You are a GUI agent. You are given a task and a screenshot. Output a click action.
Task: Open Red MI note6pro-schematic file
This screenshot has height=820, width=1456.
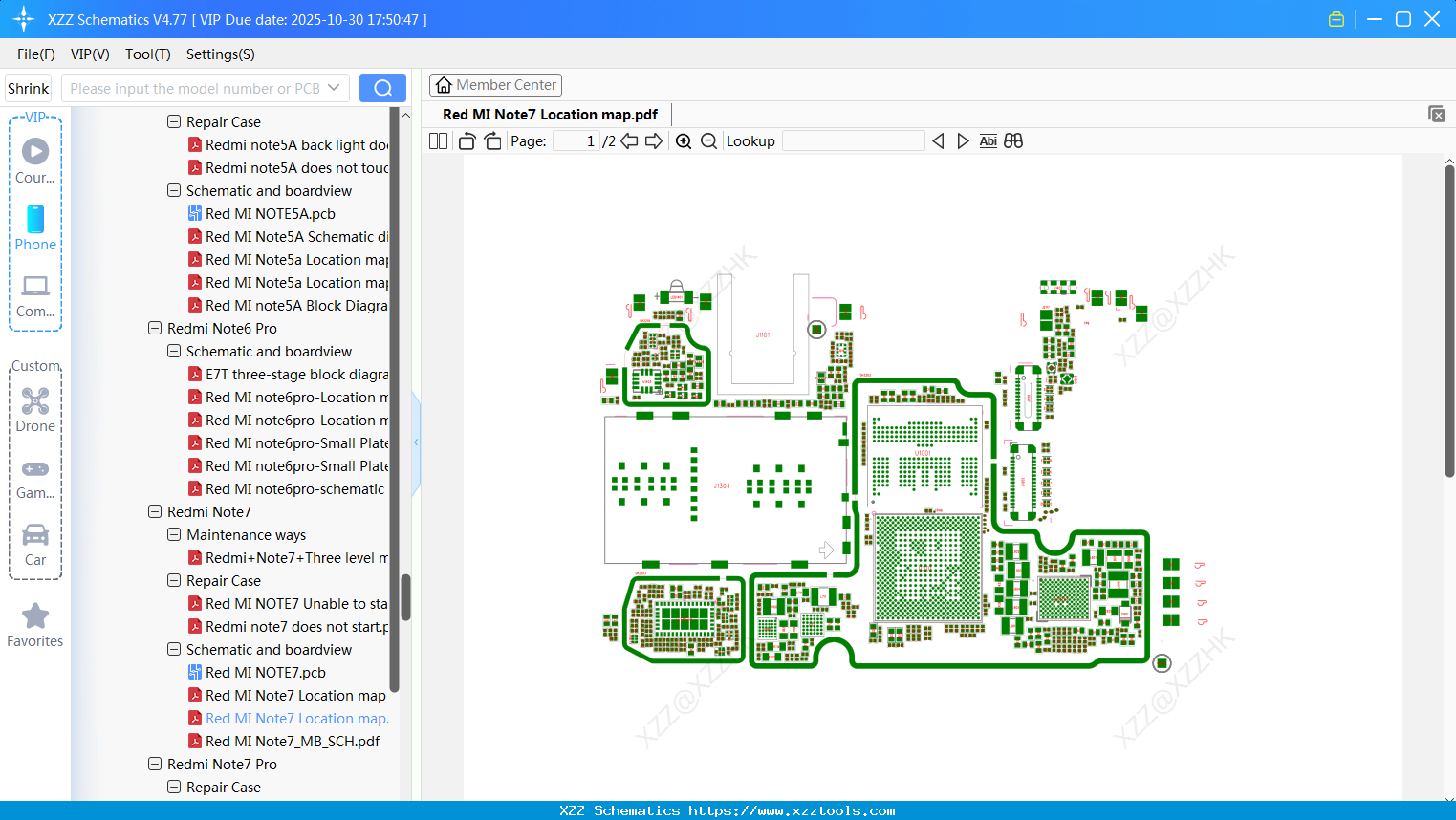294,488
